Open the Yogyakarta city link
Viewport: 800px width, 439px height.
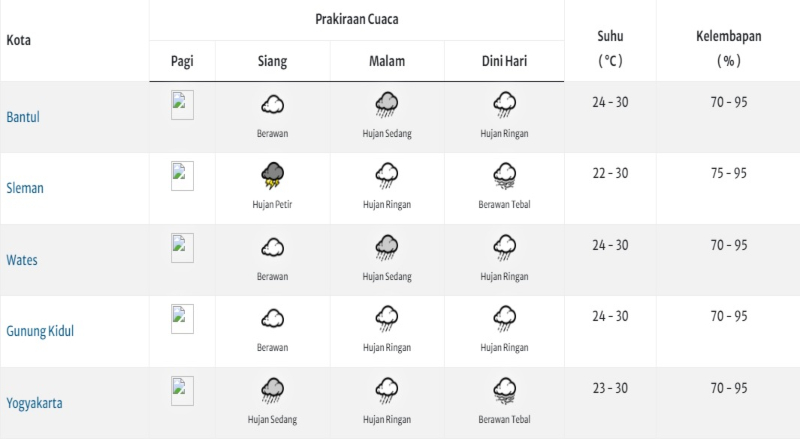[x=34, y=403]
